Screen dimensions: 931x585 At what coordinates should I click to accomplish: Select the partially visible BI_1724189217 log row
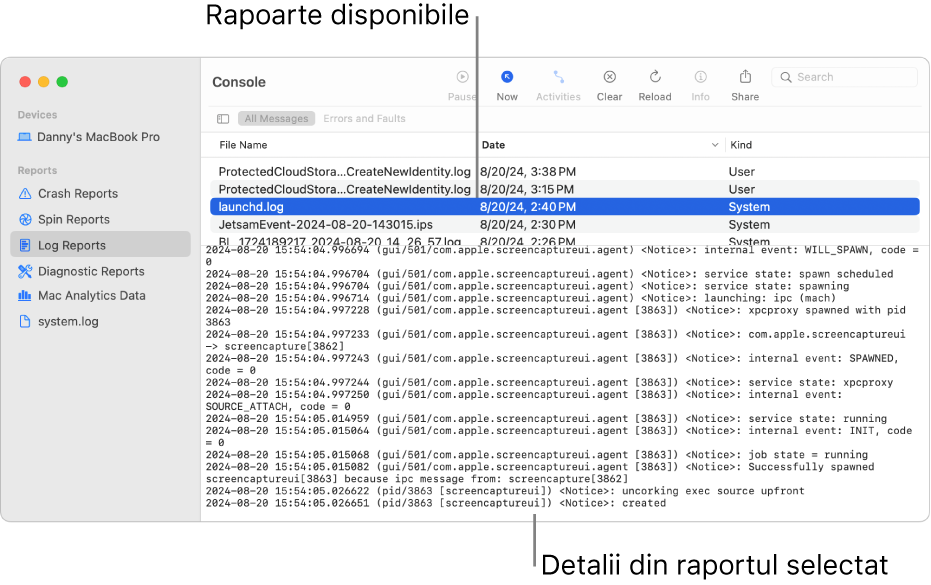coord(565,240)
